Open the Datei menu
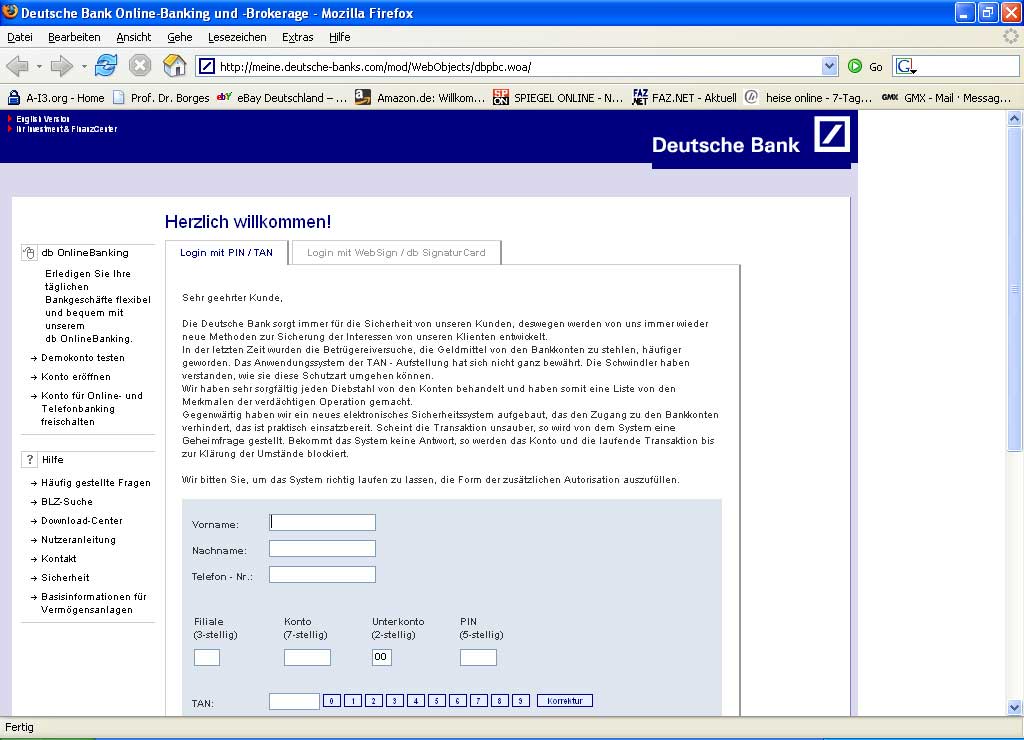Screen dimensions: 1024x740 [20, 37]
